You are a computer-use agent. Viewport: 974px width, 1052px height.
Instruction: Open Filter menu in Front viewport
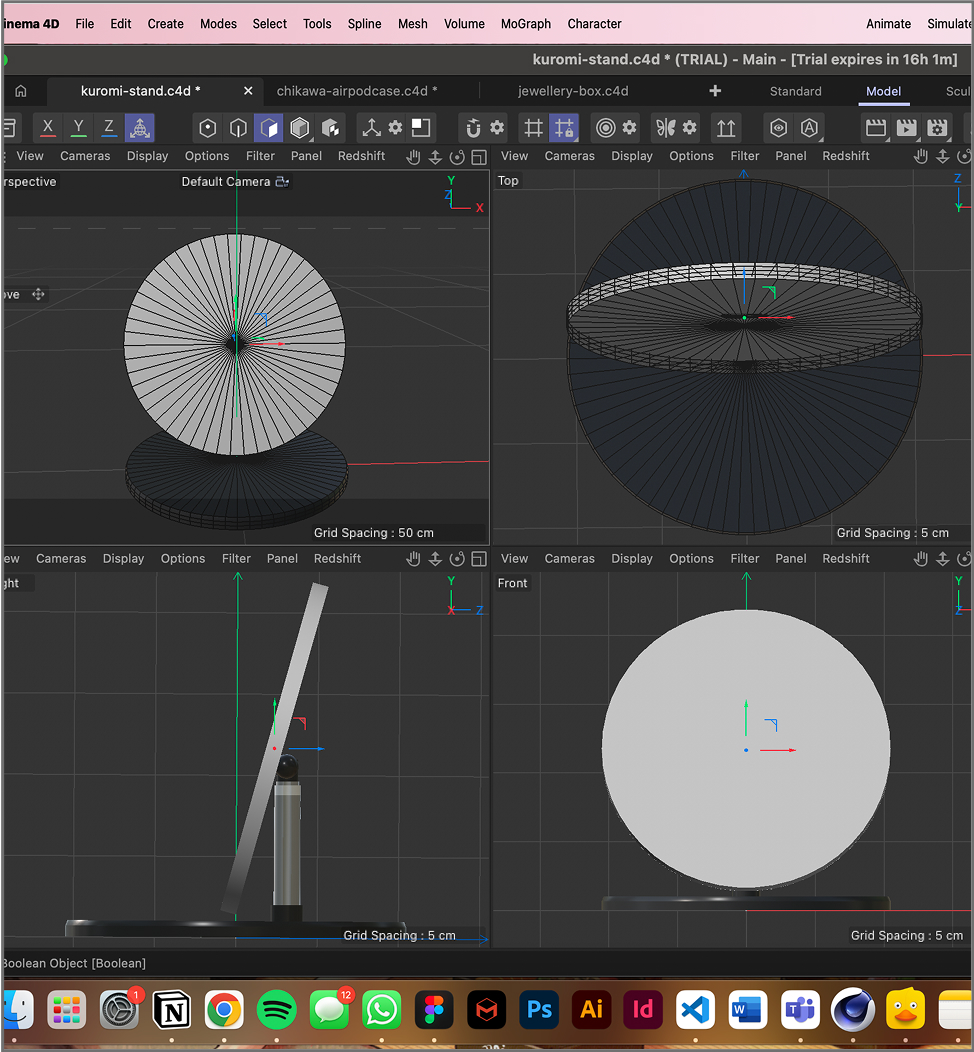click(745, 559)
